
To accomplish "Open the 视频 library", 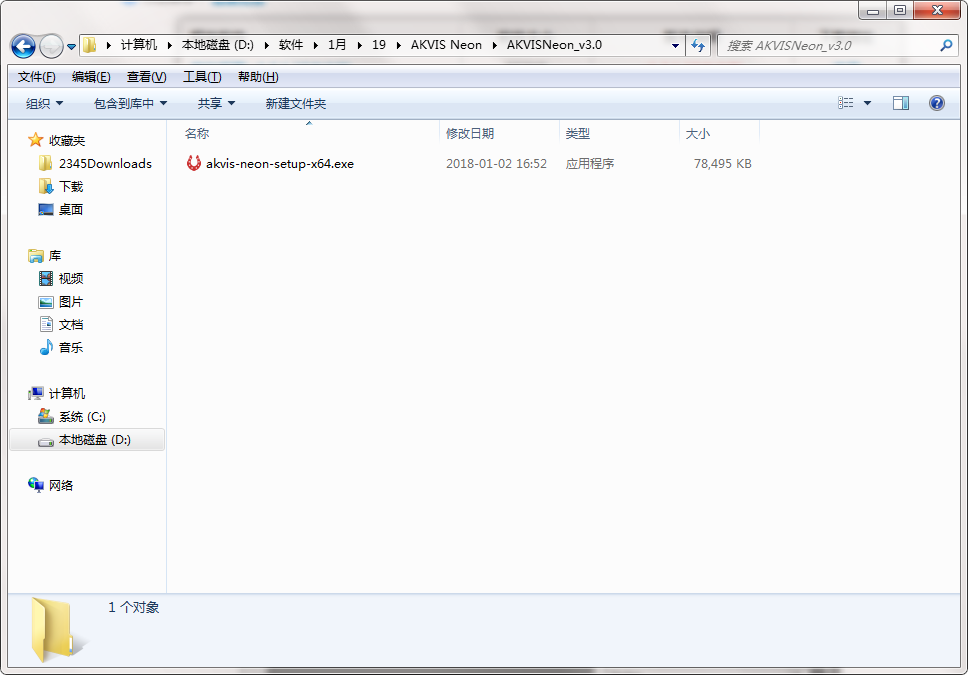I will [71, 279].
